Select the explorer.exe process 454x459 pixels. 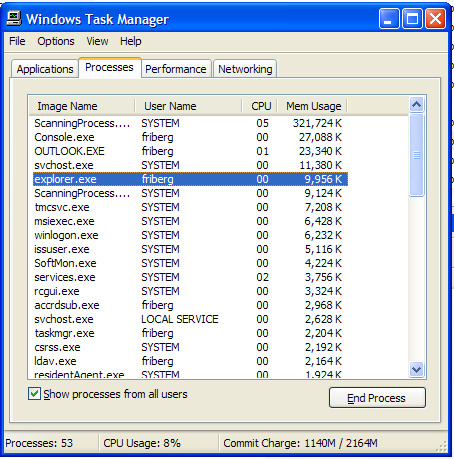190,179
